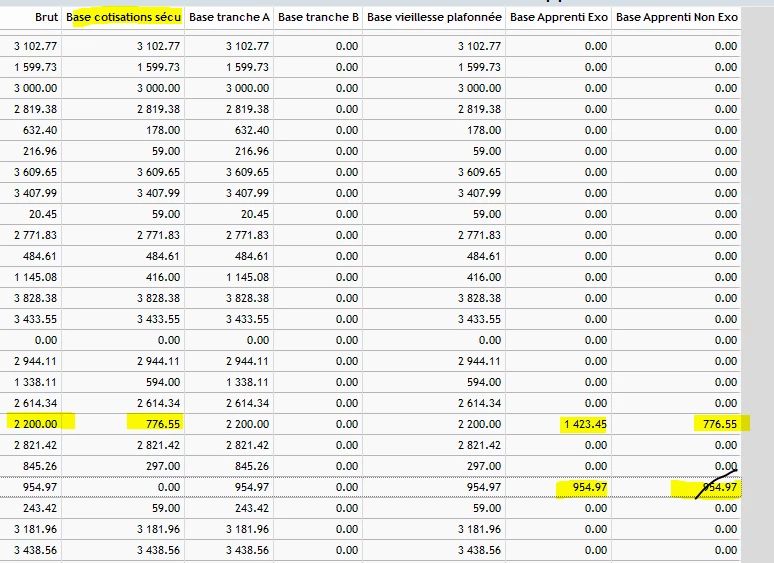Click Base cotisations sécu 0.00 in 954.97 row

[x=169, y=488]
